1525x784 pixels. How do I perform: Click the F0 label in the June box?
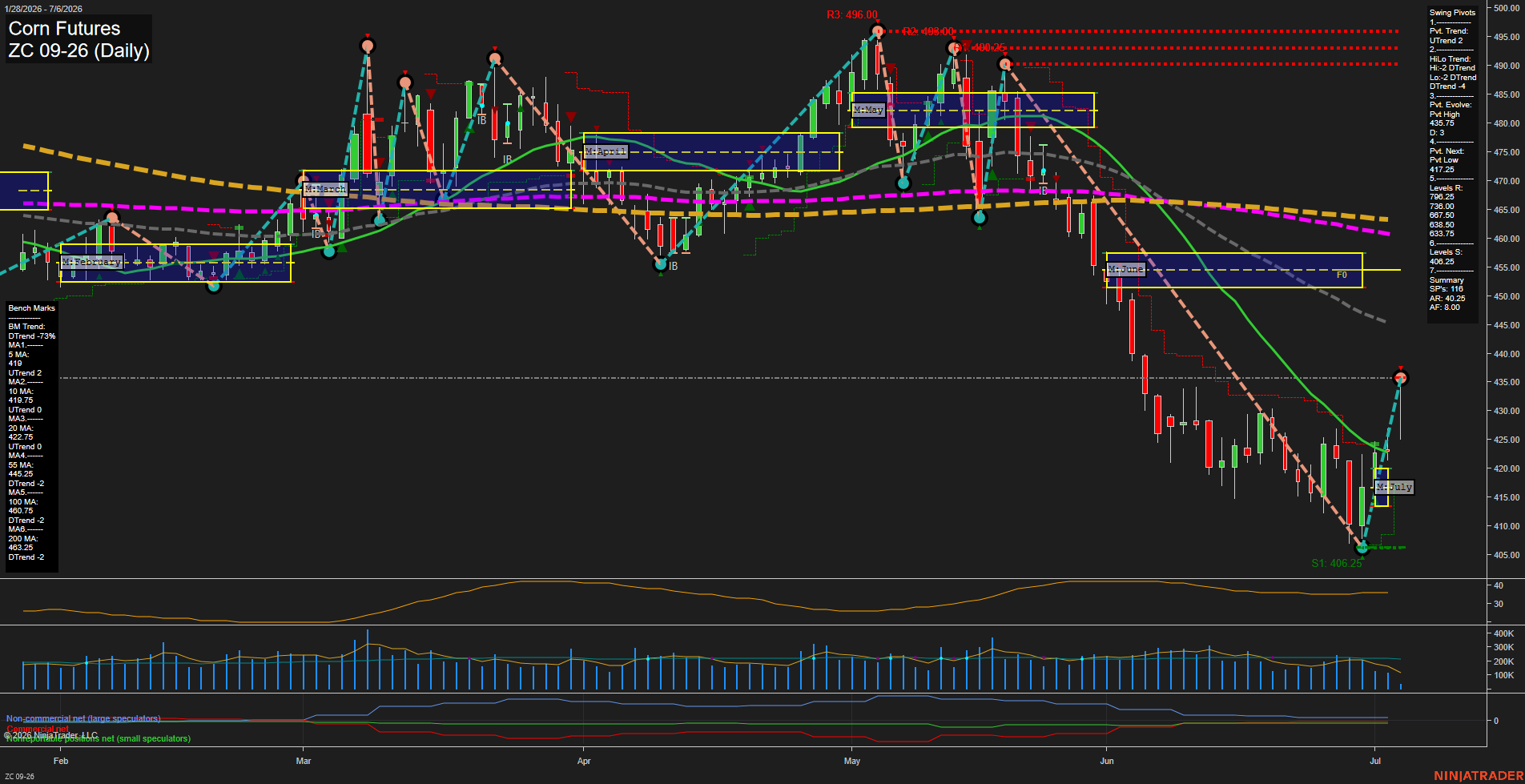coord(1342,275)
